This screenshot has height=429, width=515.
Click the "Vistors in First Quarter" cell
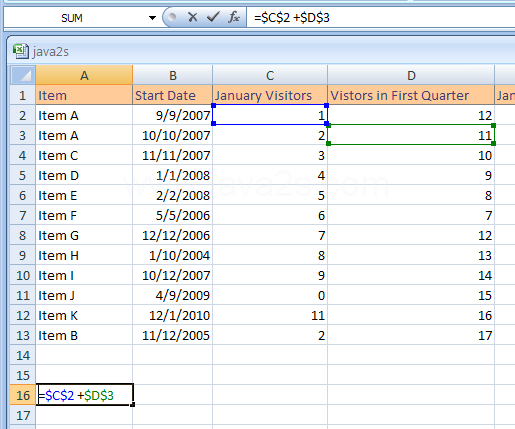[411, 95]
